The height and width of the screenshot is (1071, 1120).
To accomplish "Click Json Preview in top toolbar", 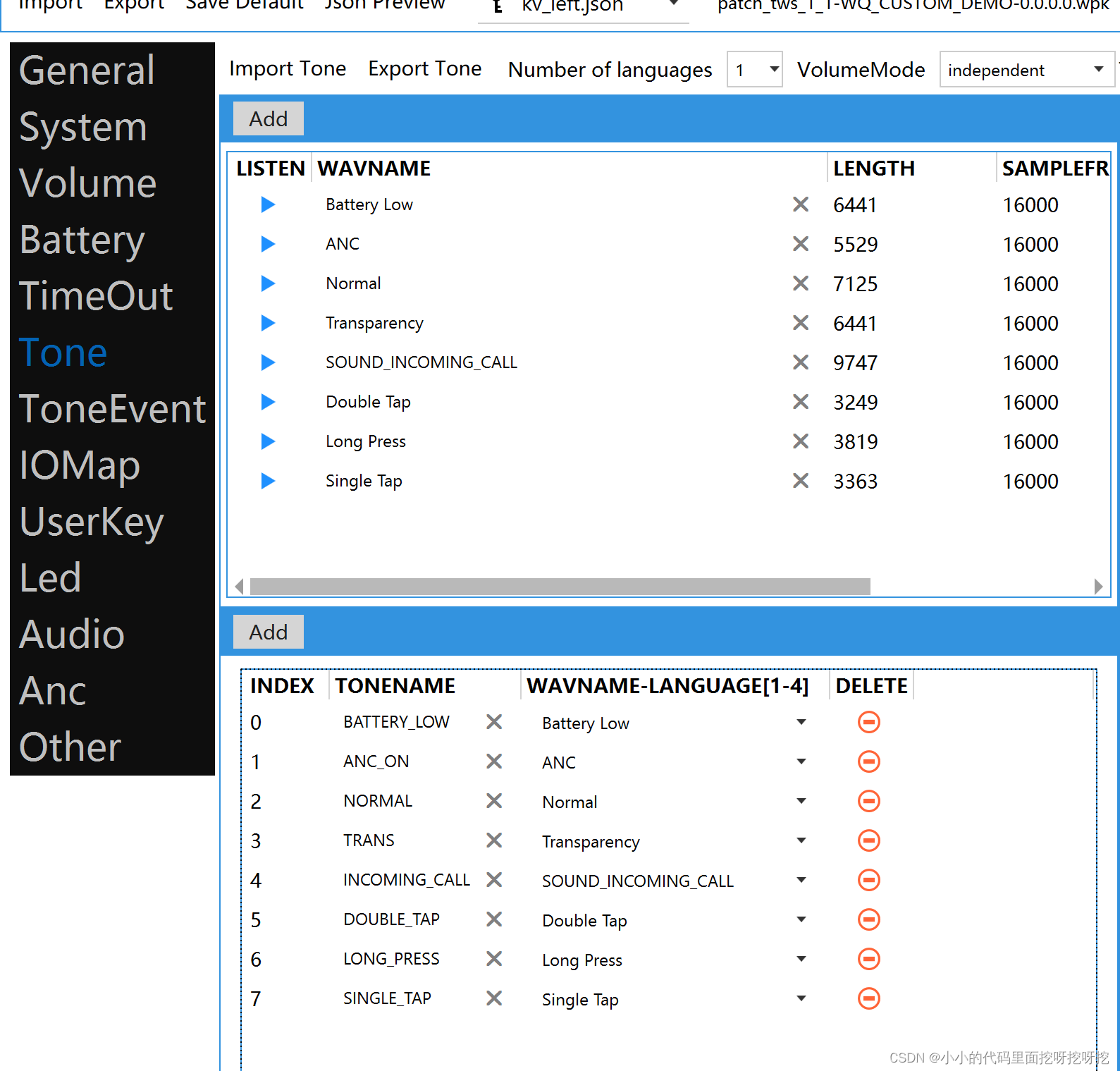I will [x=385, y=6].
